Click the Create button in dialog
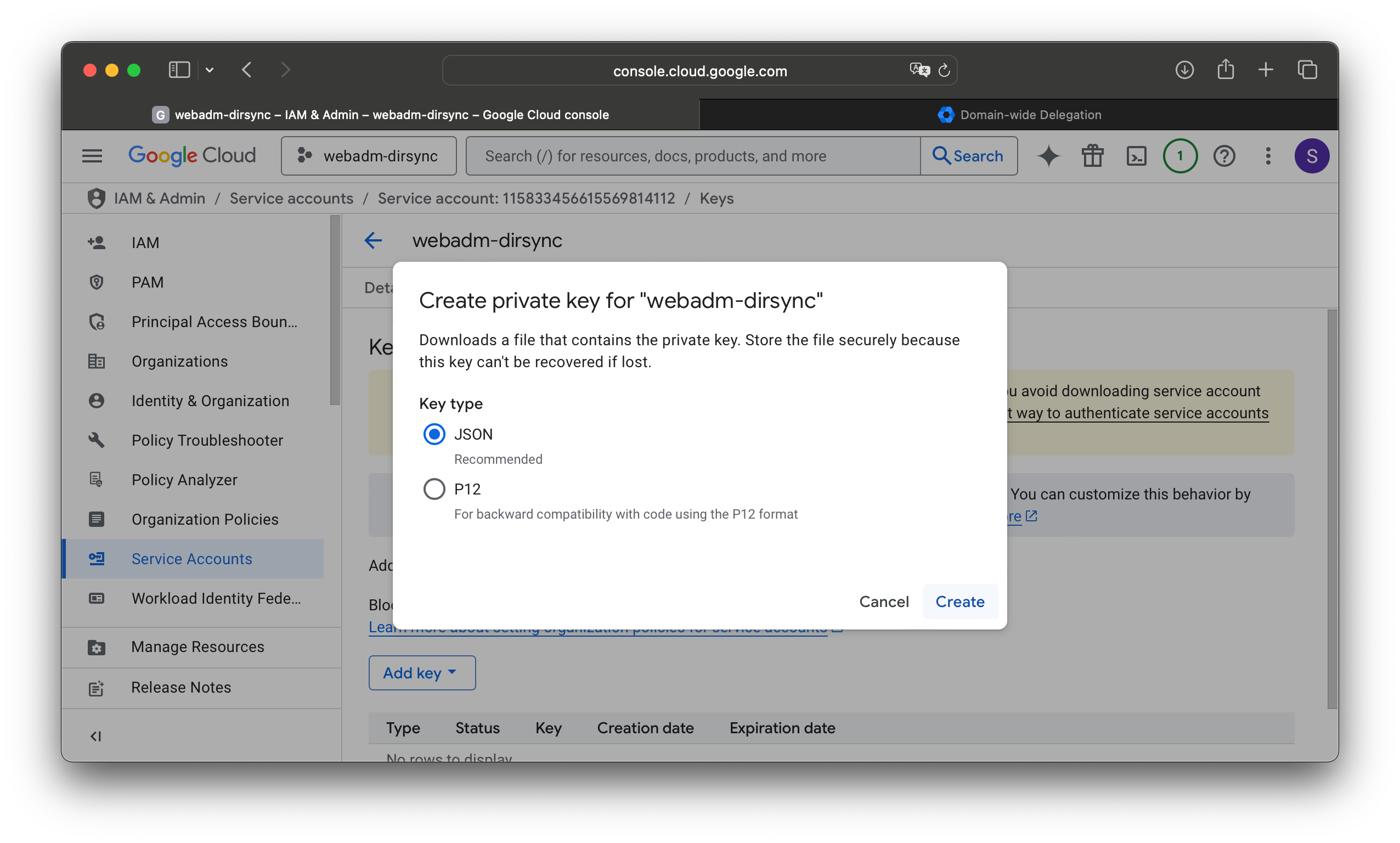 (959, 602)
